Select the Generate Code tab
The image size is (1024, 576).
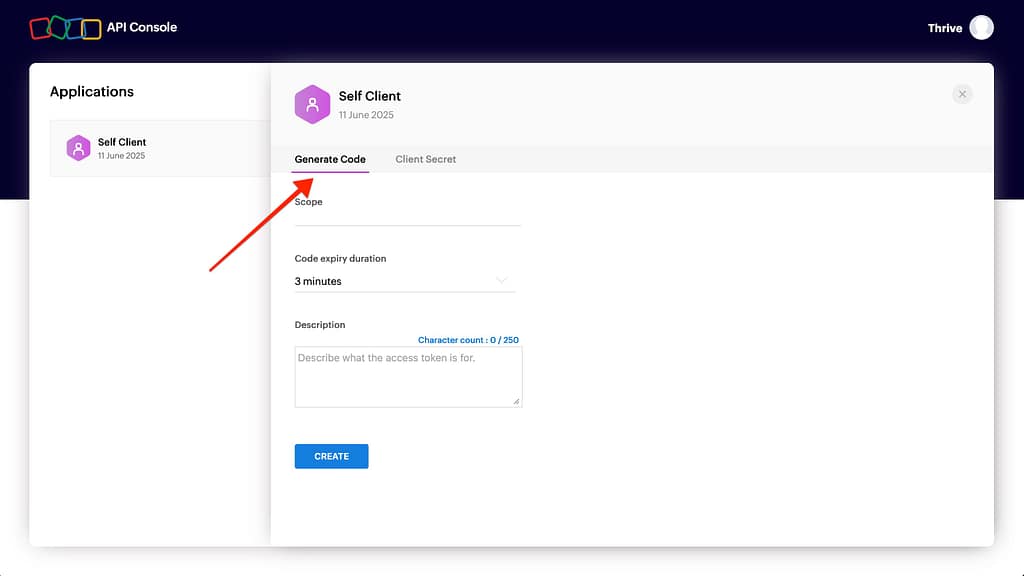[330, 159]
